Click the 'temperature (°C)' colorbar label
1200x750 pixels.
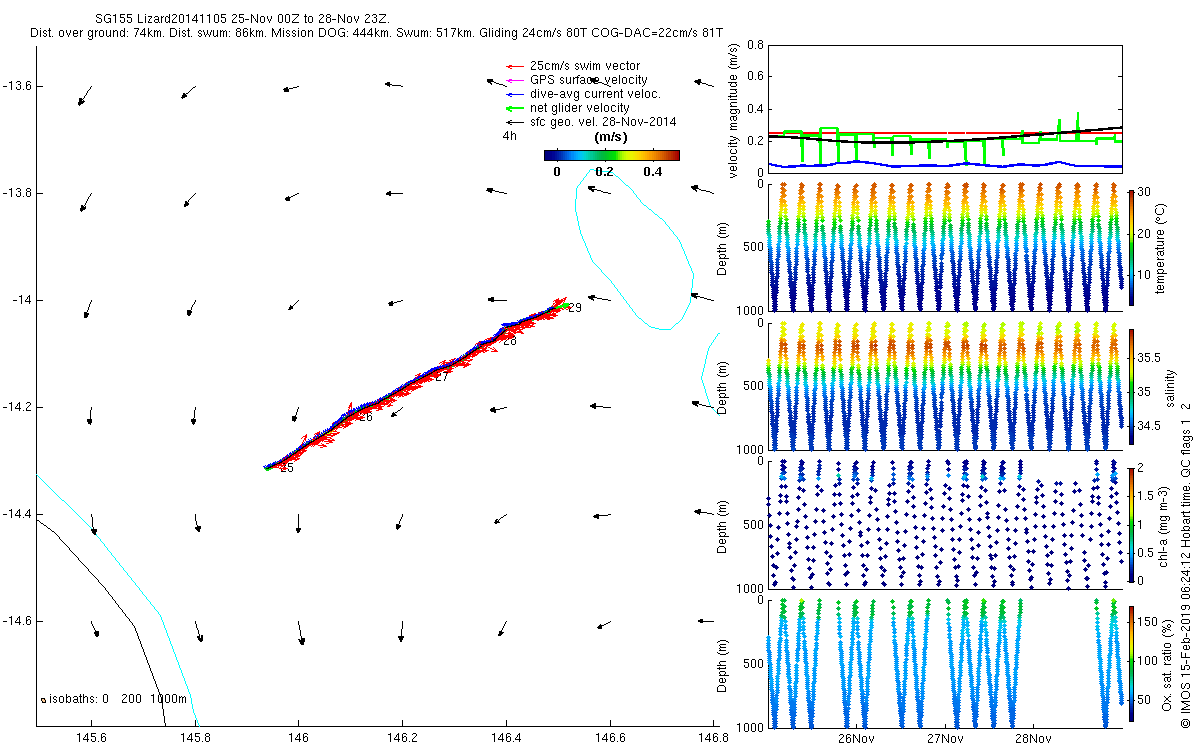(1162, 247)
